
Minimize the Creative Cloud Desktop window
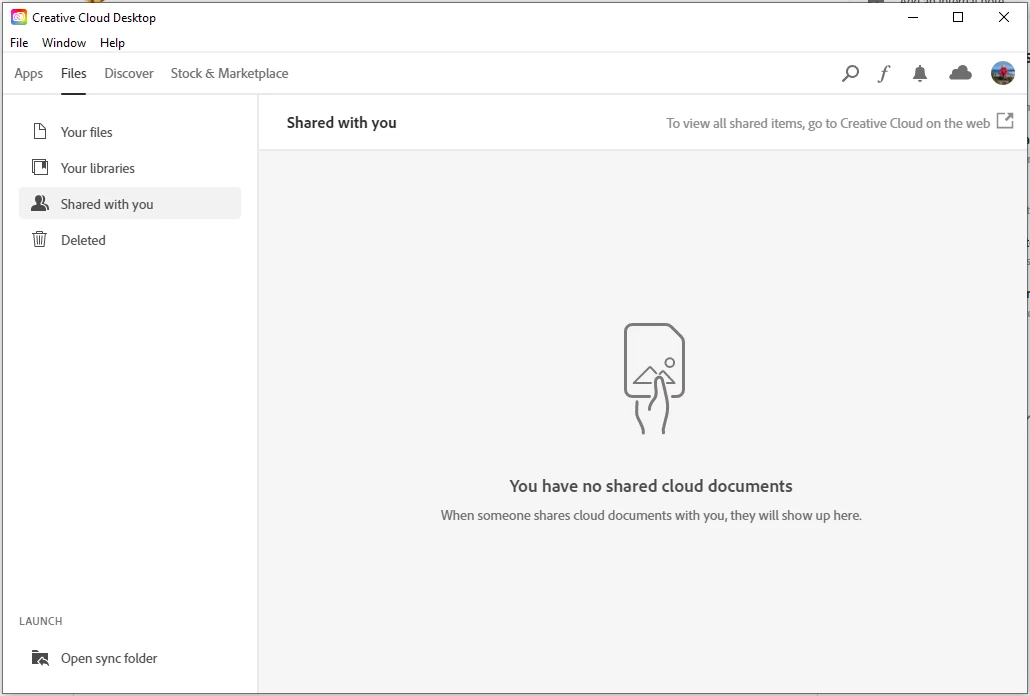point(912,17)
